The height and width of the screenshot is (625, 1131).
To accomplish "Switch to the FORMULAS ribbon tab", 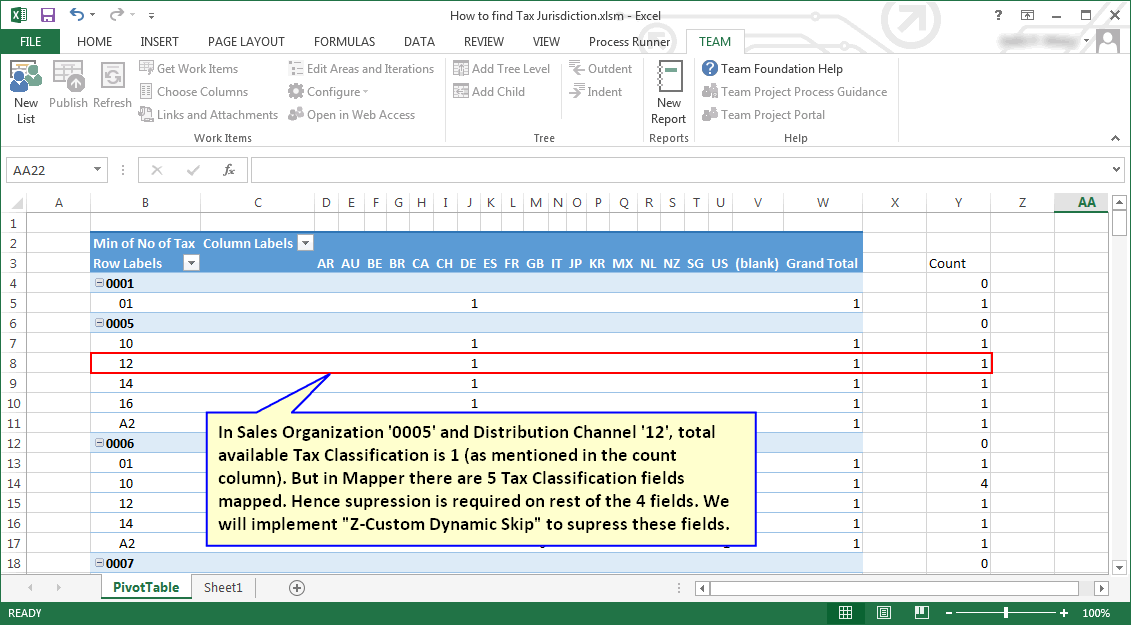I will pyautogui.click(x=344, y=42).
